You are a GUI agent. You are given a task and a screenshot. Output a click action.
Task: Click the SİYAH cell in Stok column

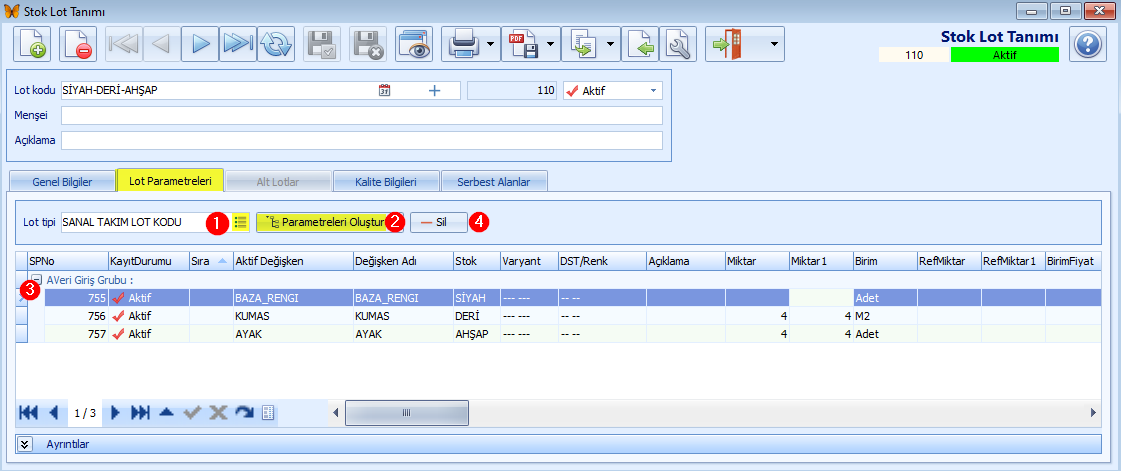[476, 298]
